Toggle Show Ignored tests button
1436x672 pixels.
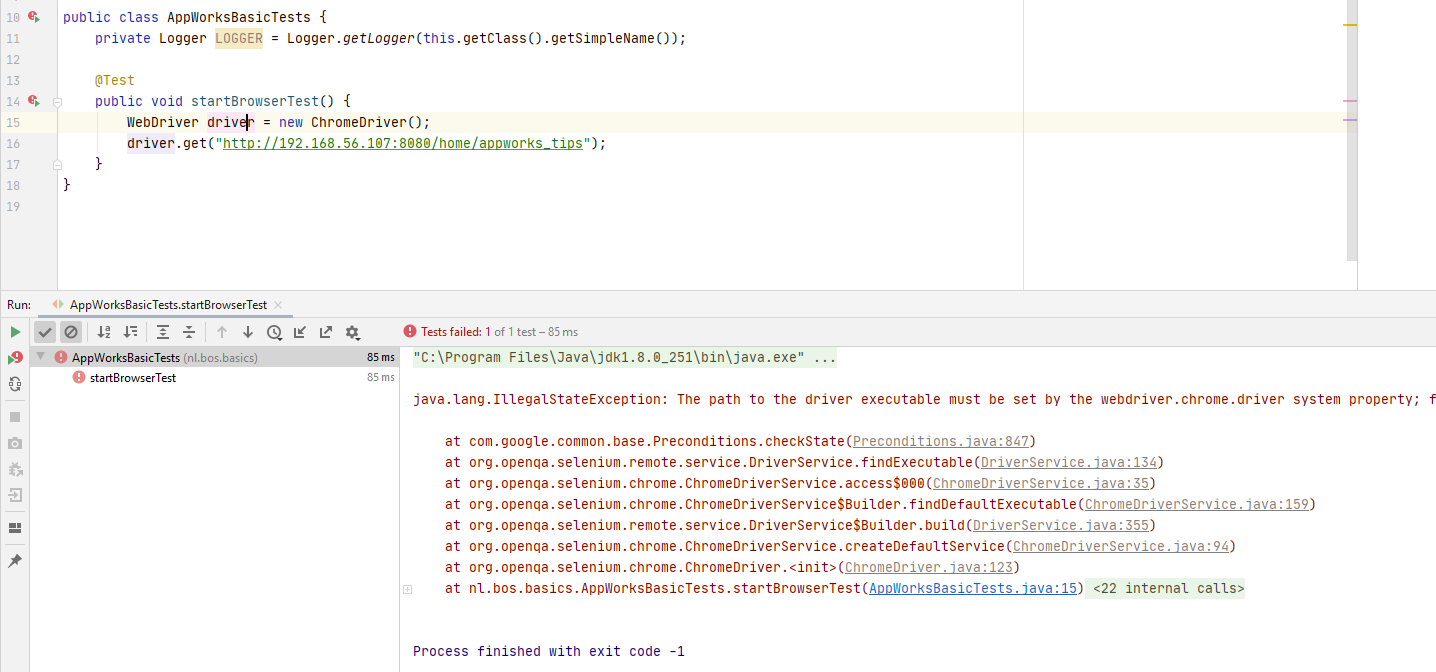tap(70, 332)
